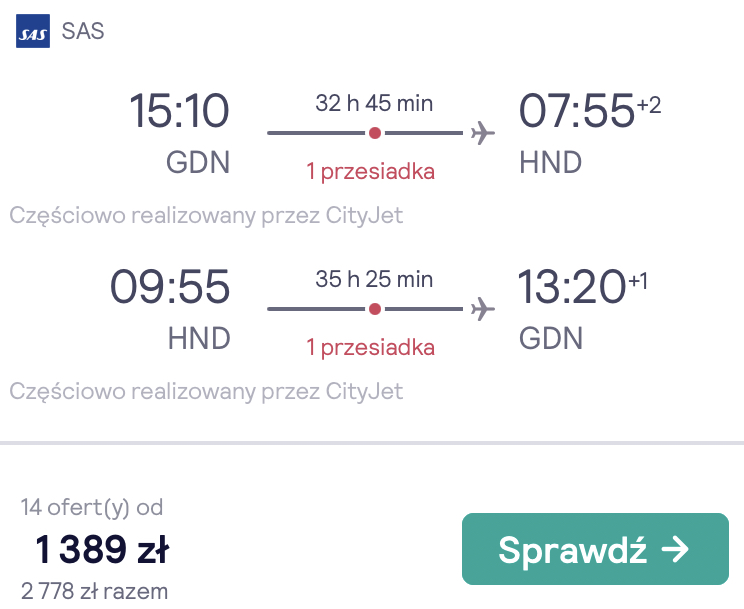744x609 pixels.
Task: Open the Sprawdź deal button
Action: pyautogui.click(x=595, y=549)
